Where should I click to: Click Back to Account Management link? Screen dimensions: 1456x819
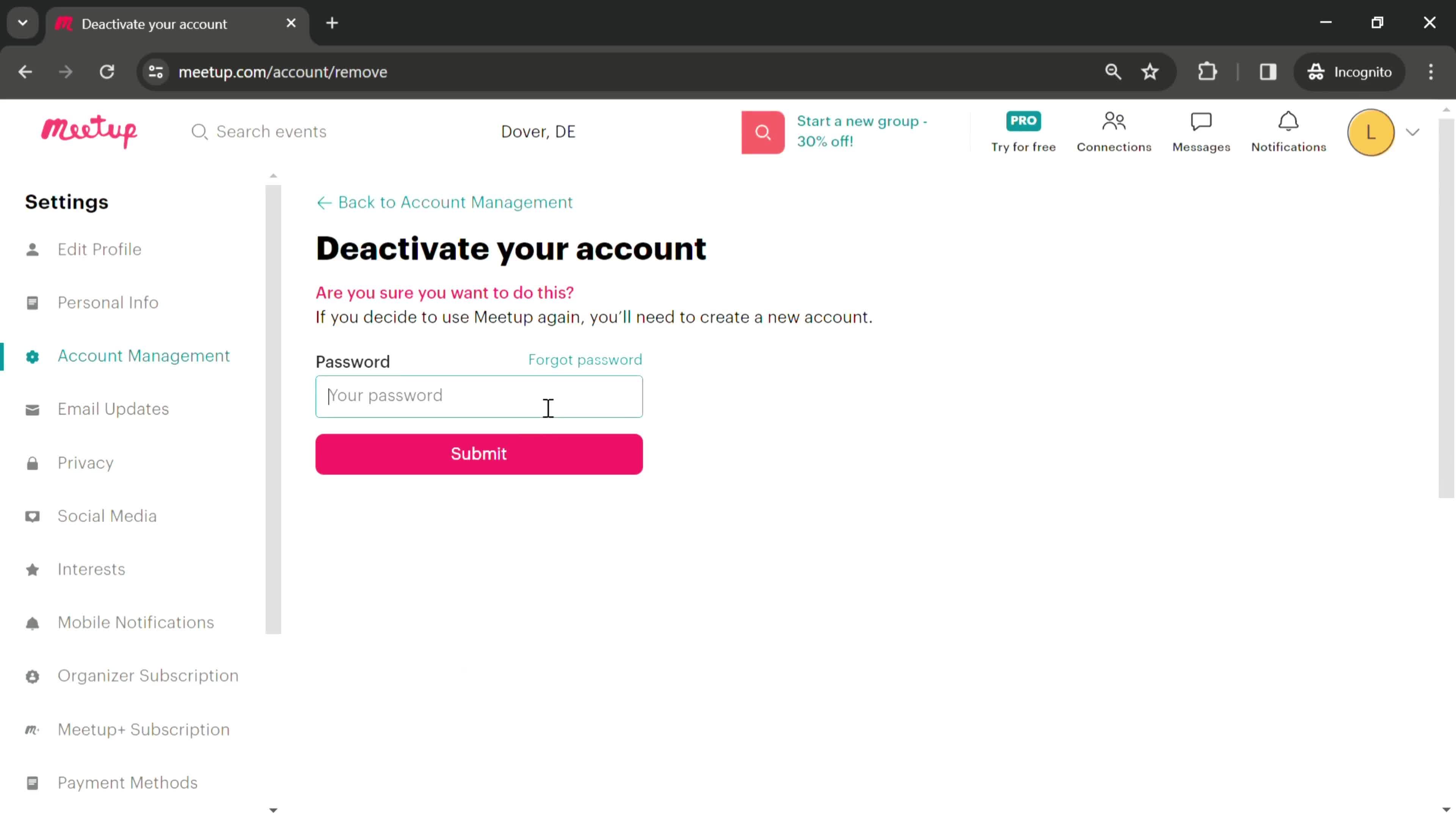pyautogui.click(x=445, y=203)
